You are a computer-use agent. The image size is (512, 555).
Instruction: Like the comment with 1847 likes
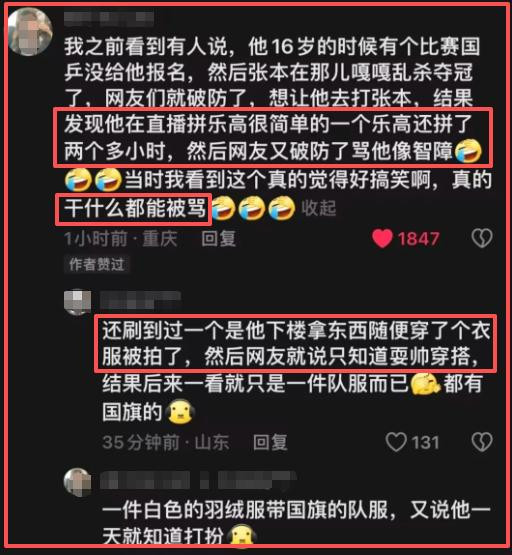(382, 238)
